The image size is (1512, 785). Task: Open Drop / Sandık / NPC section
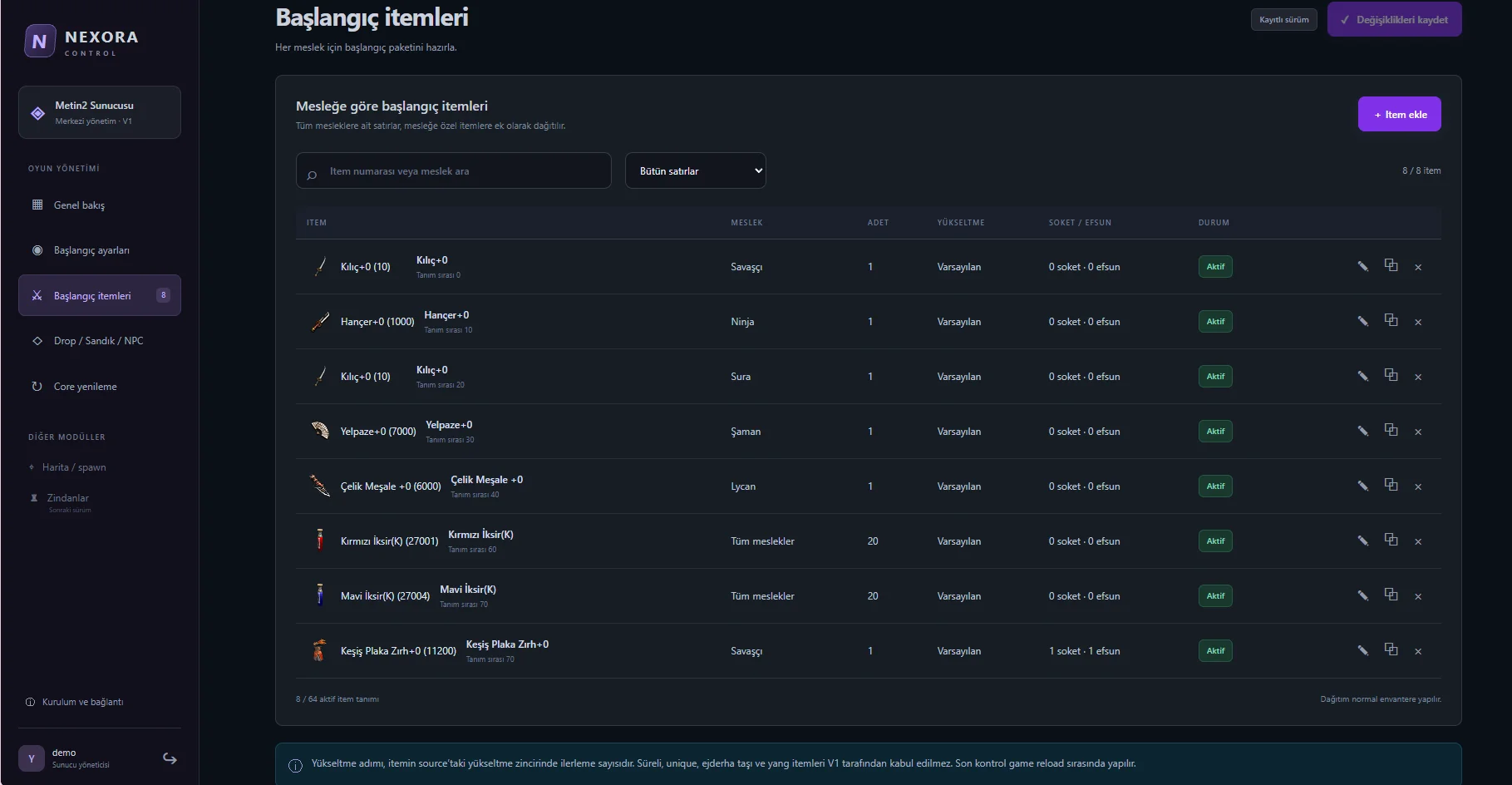point(100,341)
